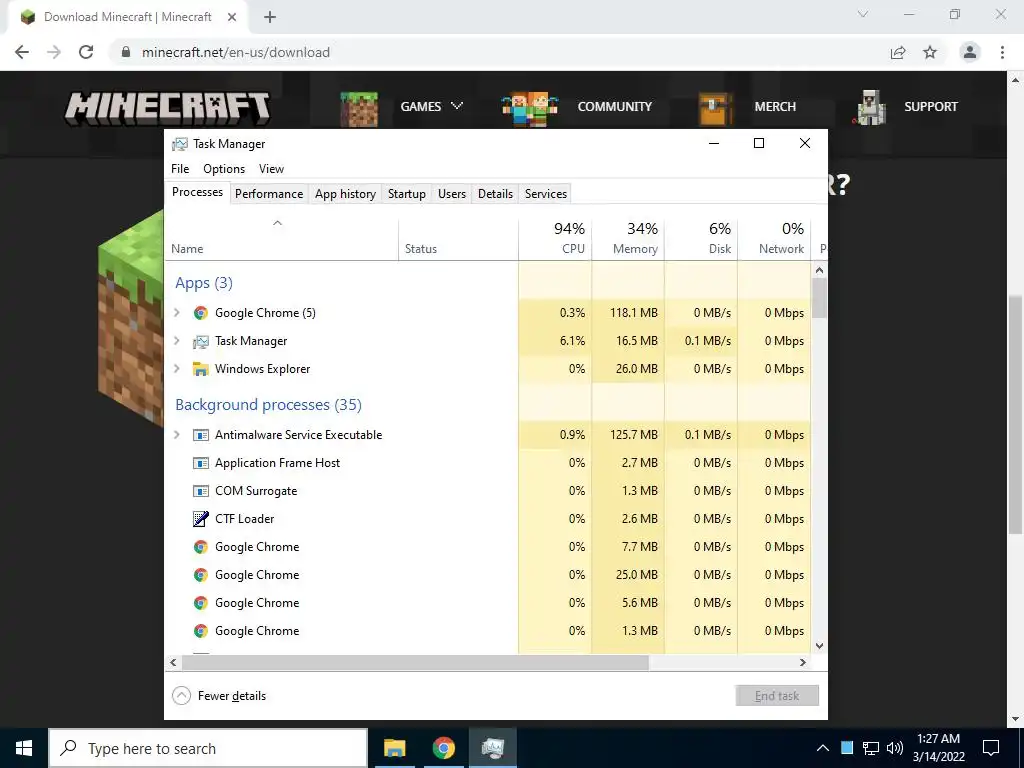Open MERCH link on Minecraft site

(775, 106)
